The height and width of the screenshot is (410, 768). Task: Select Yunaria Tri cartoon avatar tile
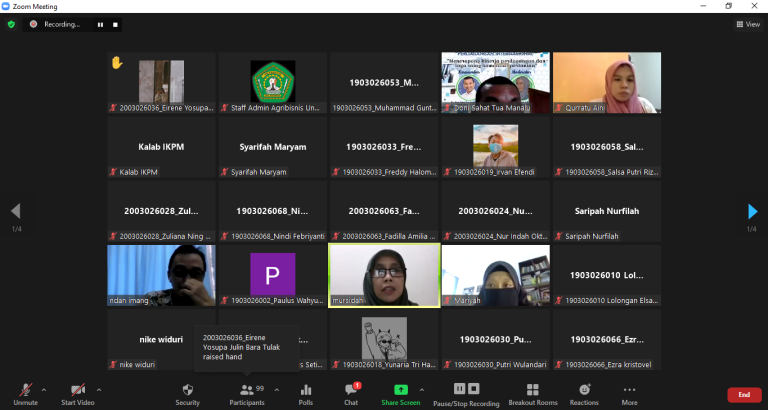[x=384, y=339]
